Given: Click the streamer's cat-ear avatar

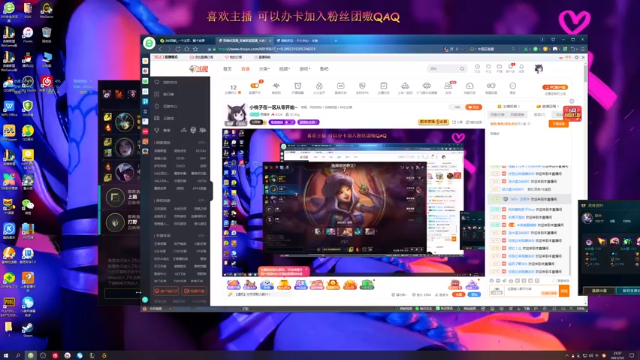Looking at the screenshot, I should 236,114.
